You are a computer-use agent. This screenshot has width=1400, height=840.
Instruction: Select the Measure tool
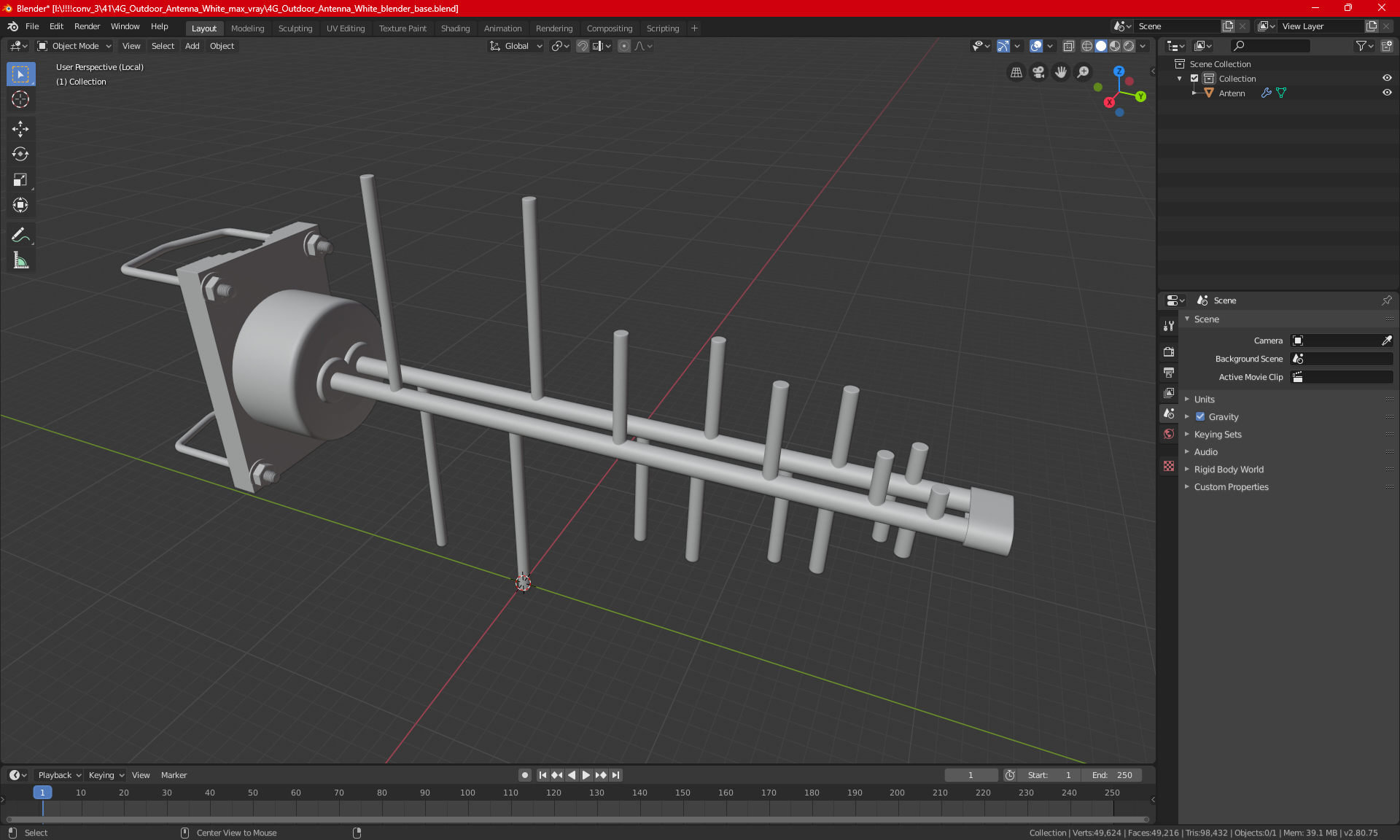pyautogui.click(x=20, y=260)
